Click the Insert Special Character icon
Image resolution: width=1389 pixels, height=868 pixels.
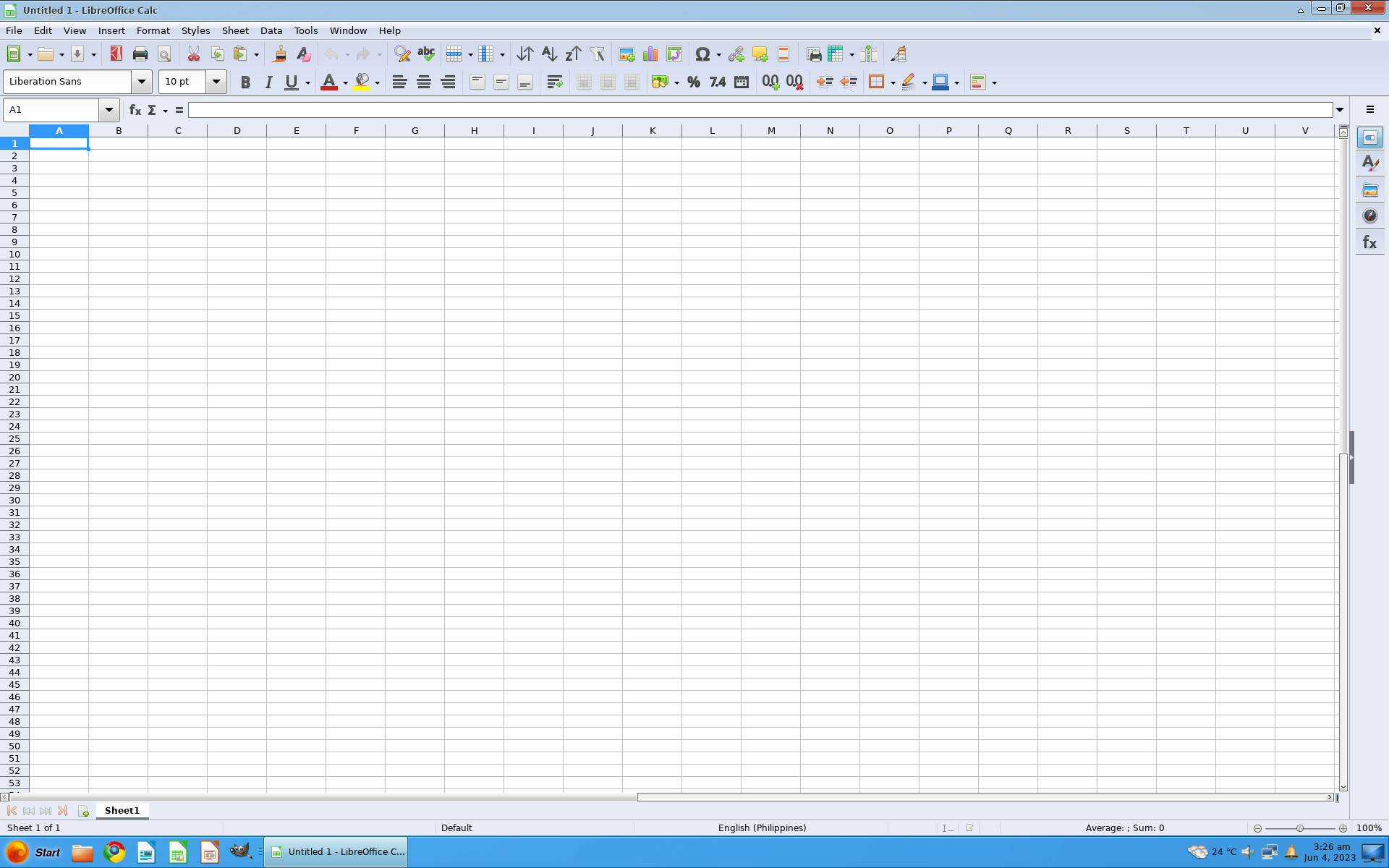pos(702,54)
